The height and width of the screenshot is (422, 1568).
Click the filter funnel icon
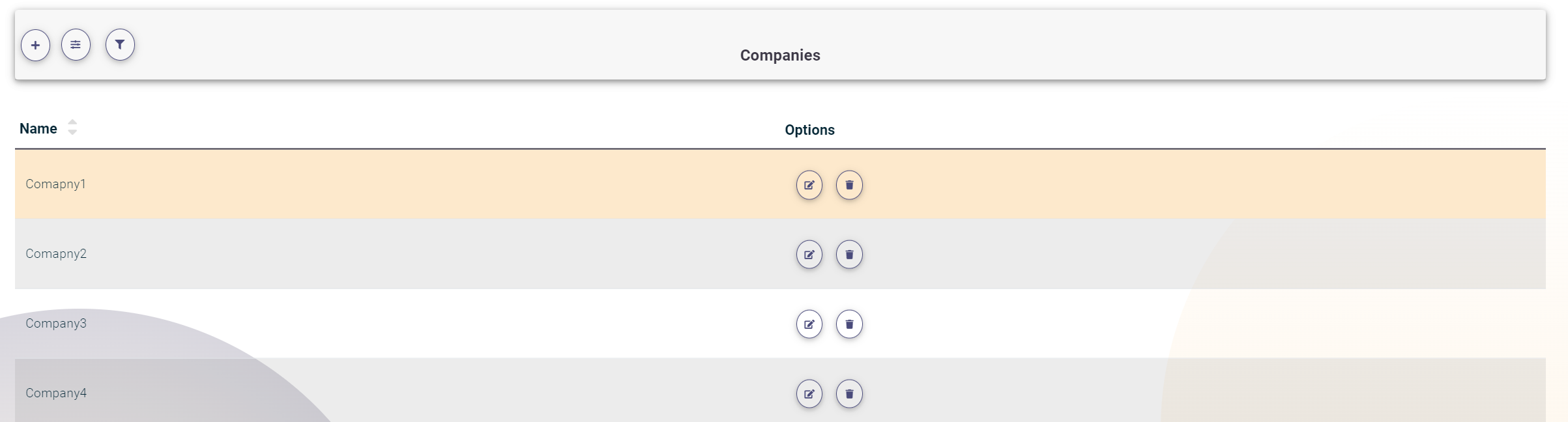(120, 45)
